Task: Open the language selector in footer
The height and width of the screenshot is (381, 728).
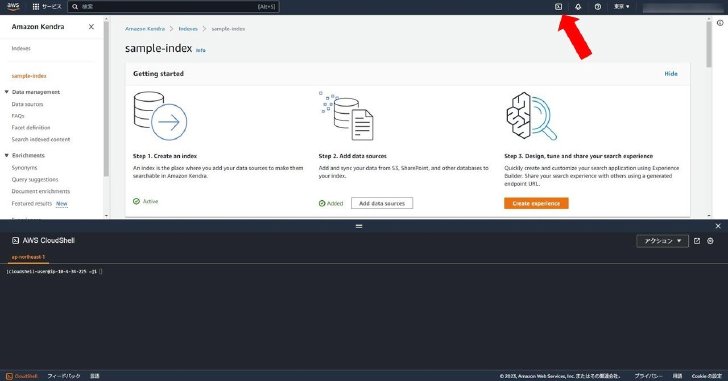Action: point(95,376)
